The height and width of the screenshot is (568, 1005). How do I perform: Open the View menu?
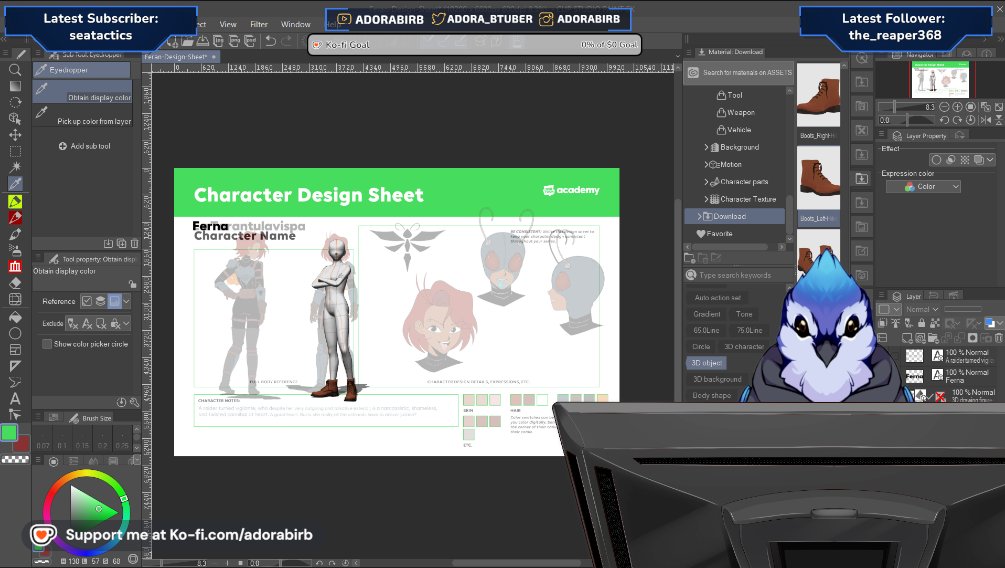click(228, 24)
